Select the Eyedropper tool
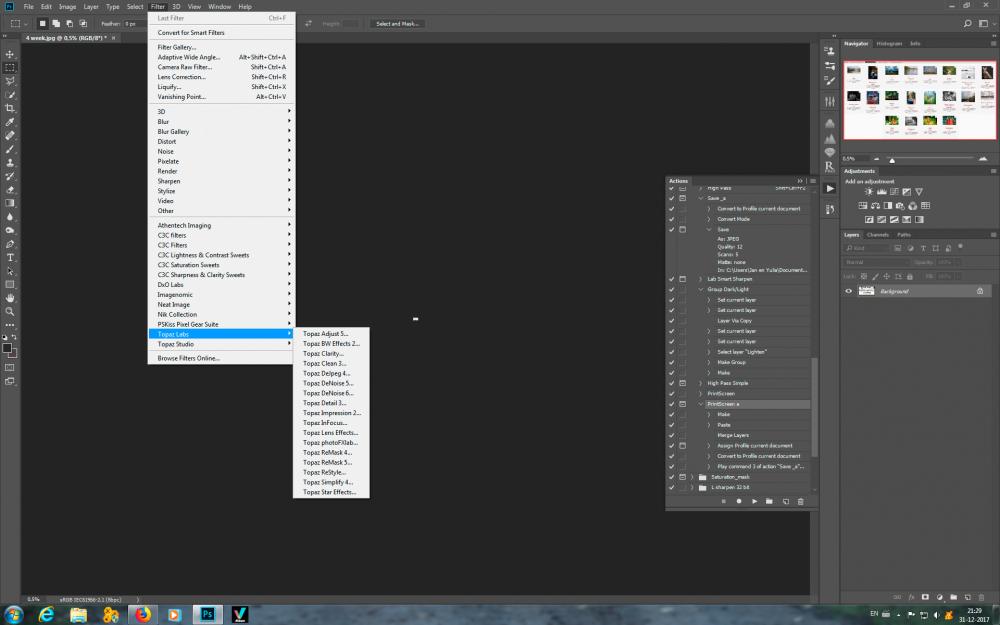This screenshot has width=1000, height=625. coord(10,122)
